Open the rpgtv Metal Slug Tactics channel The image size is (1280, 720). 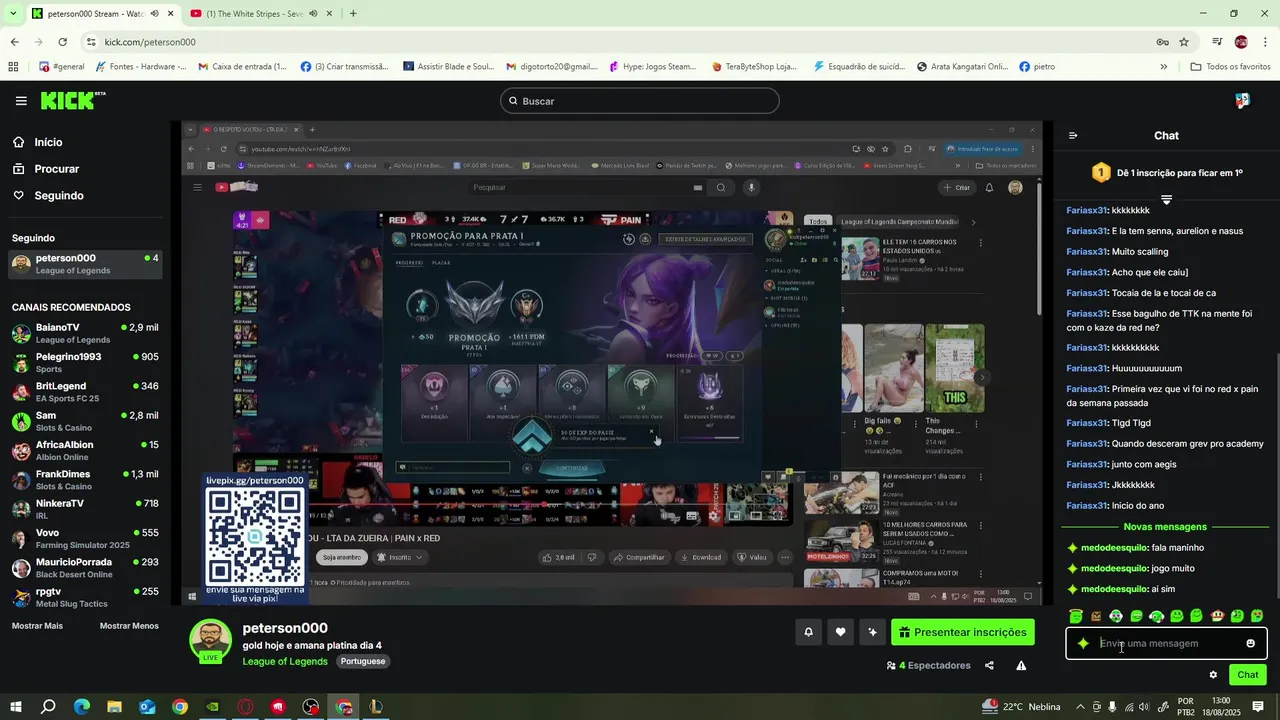point(85,597)
